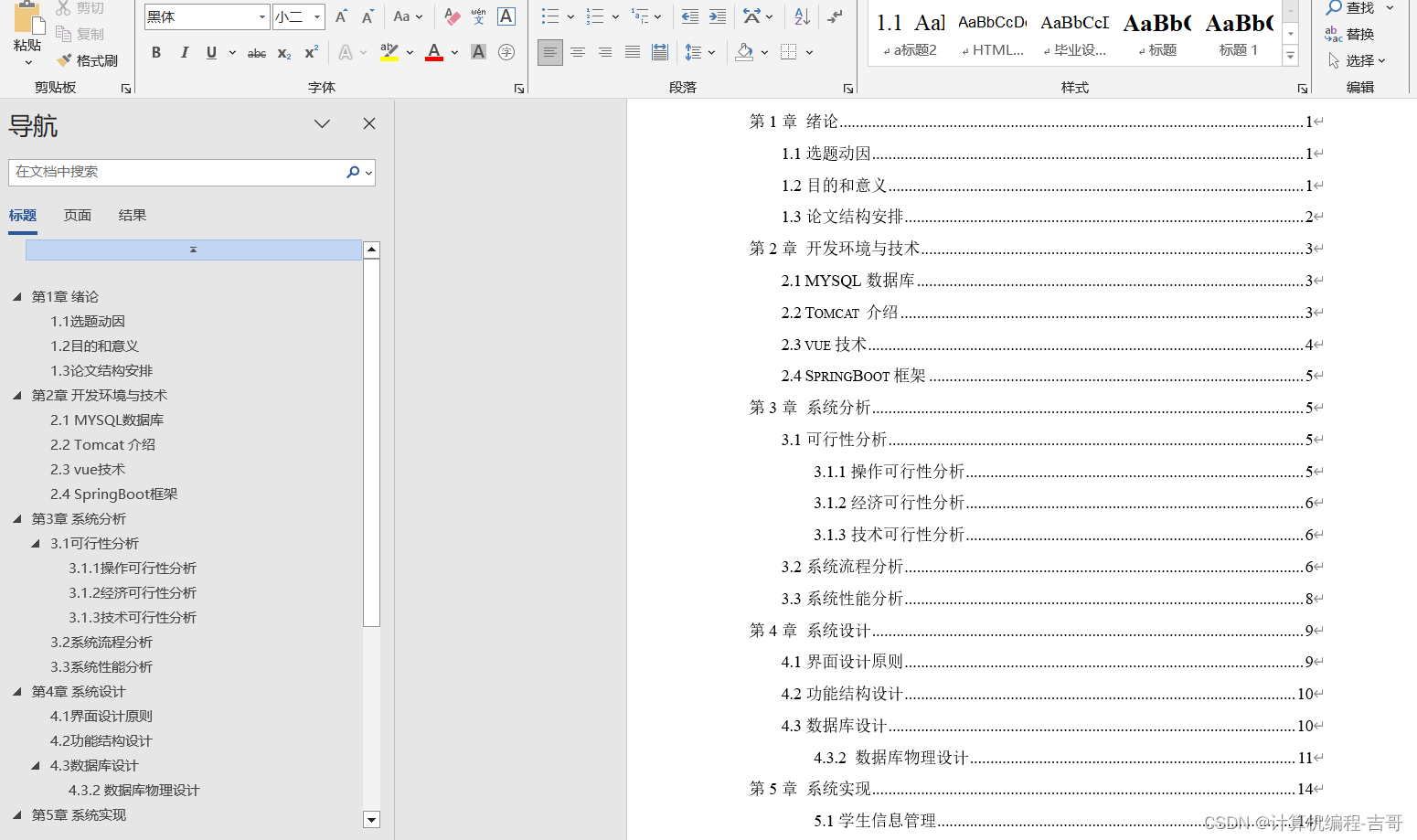Jump to 2.2 Tomcat 介绍 in navigation
Screen dimensions: 1417x840
pos(102,444)
